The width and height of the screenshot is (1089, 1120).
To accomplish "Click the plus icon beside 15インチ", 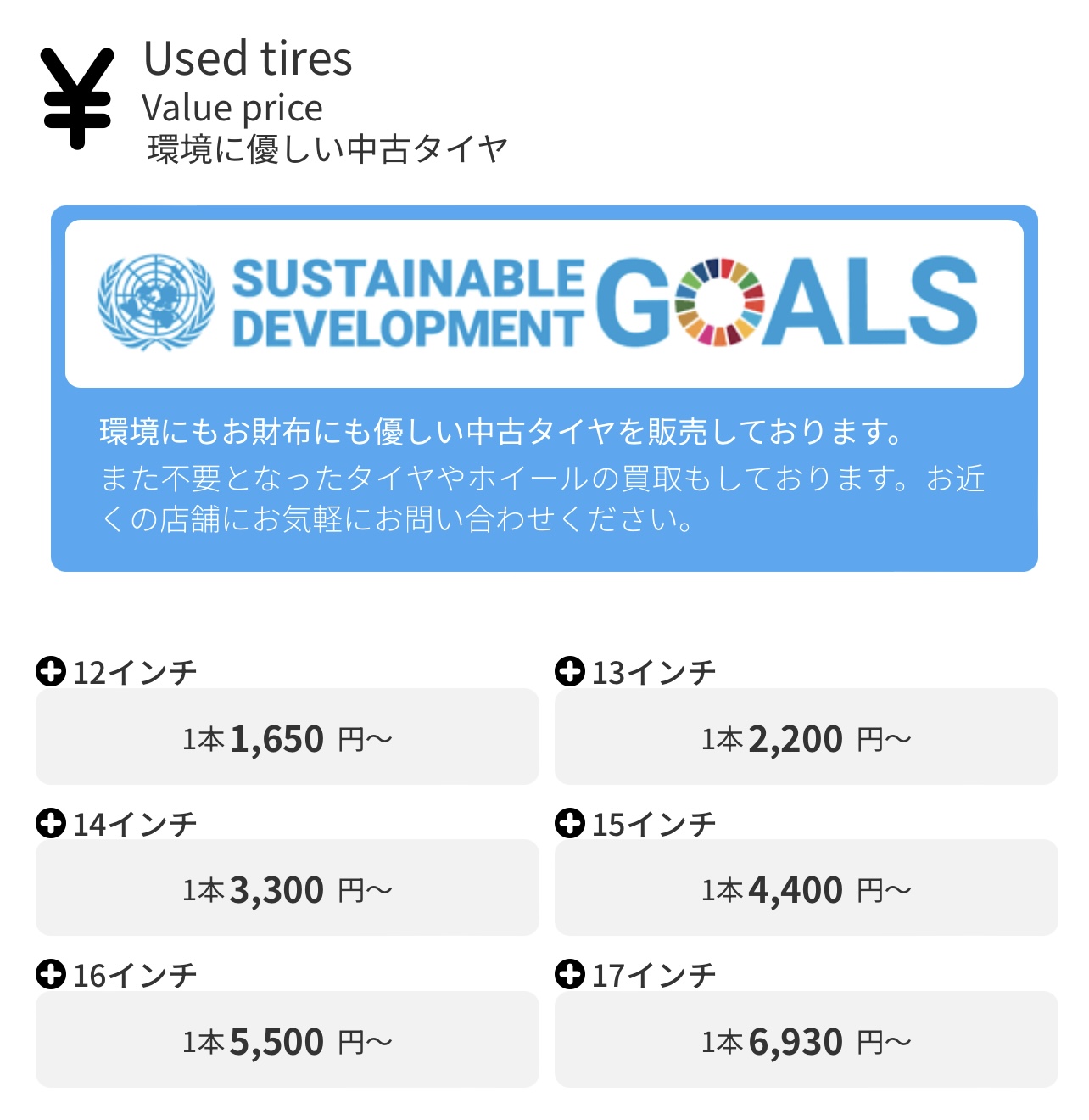I will click(x=570, y=823).
